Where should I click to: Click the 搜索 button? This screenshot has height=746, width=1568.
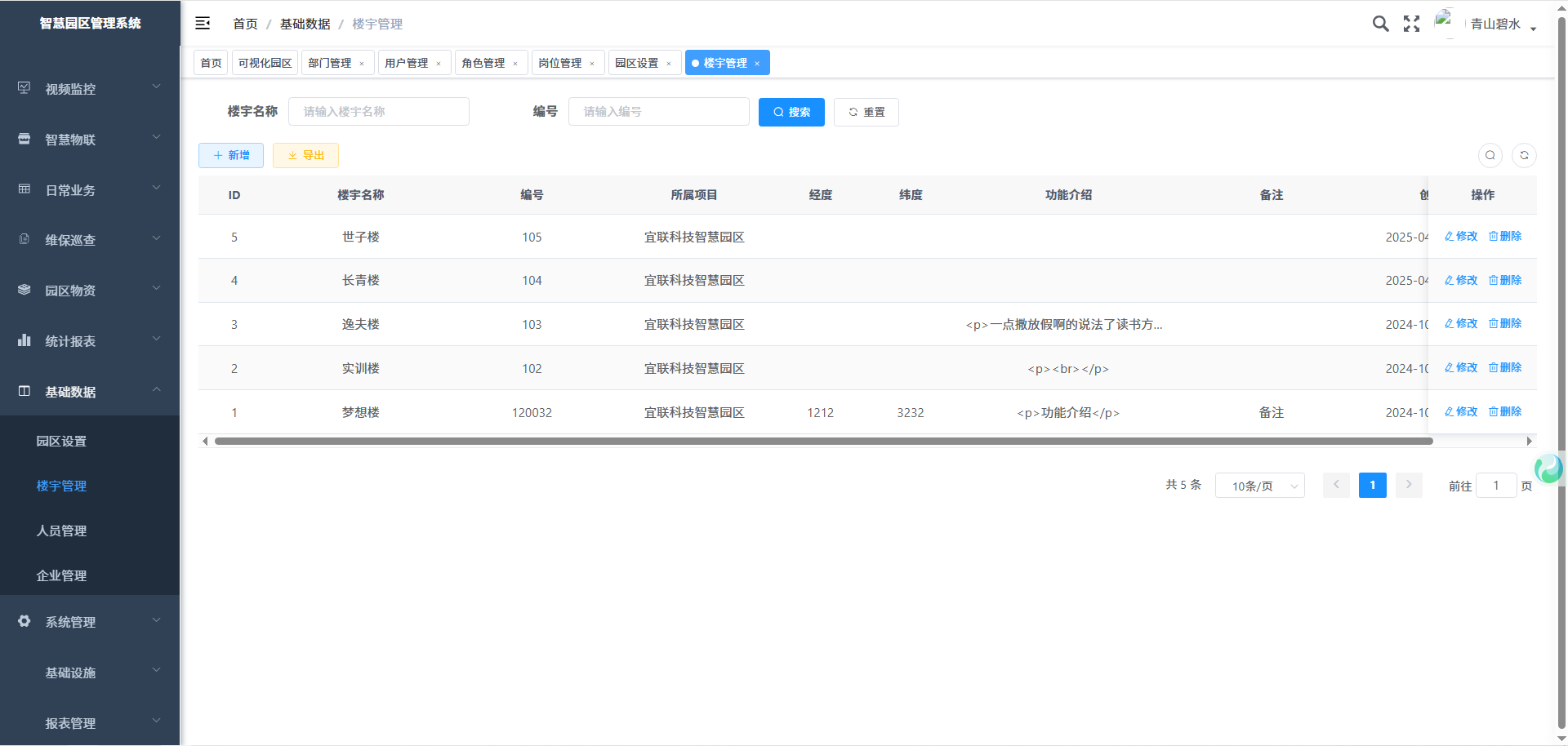(791, 112)
